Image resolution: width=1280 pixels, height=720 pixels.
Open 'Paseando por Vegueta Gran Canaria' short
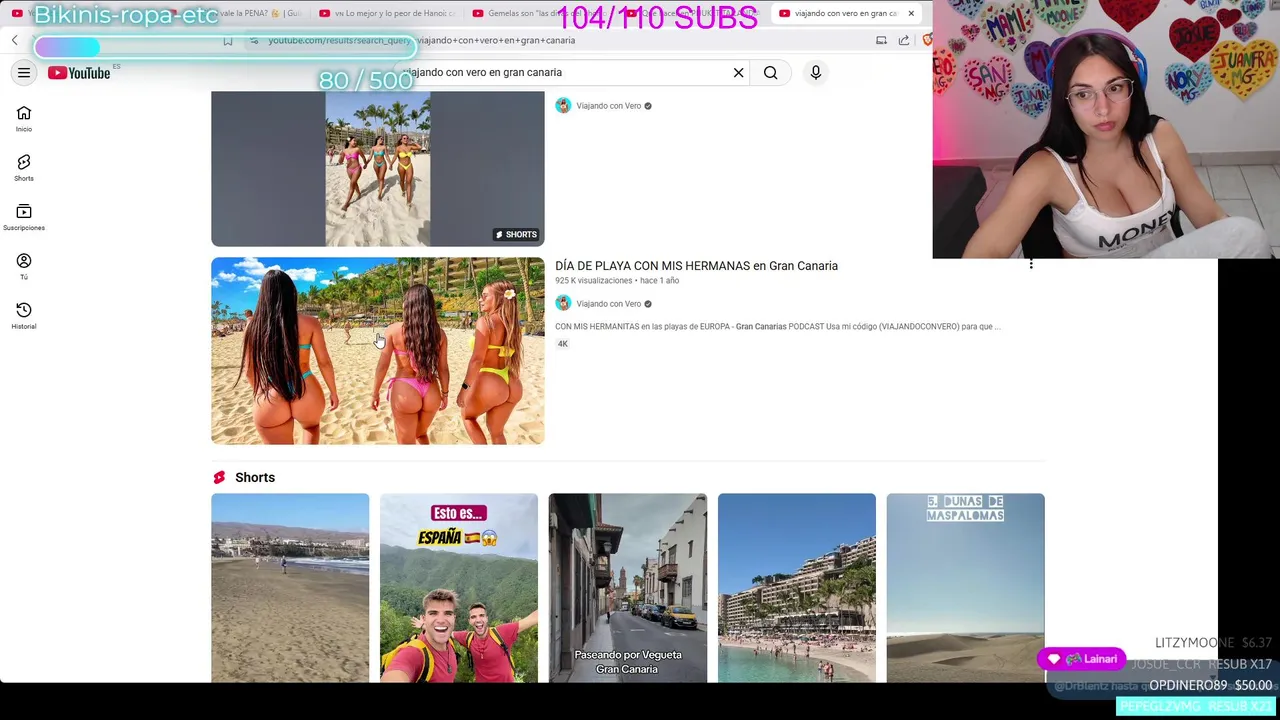point(628,588)
